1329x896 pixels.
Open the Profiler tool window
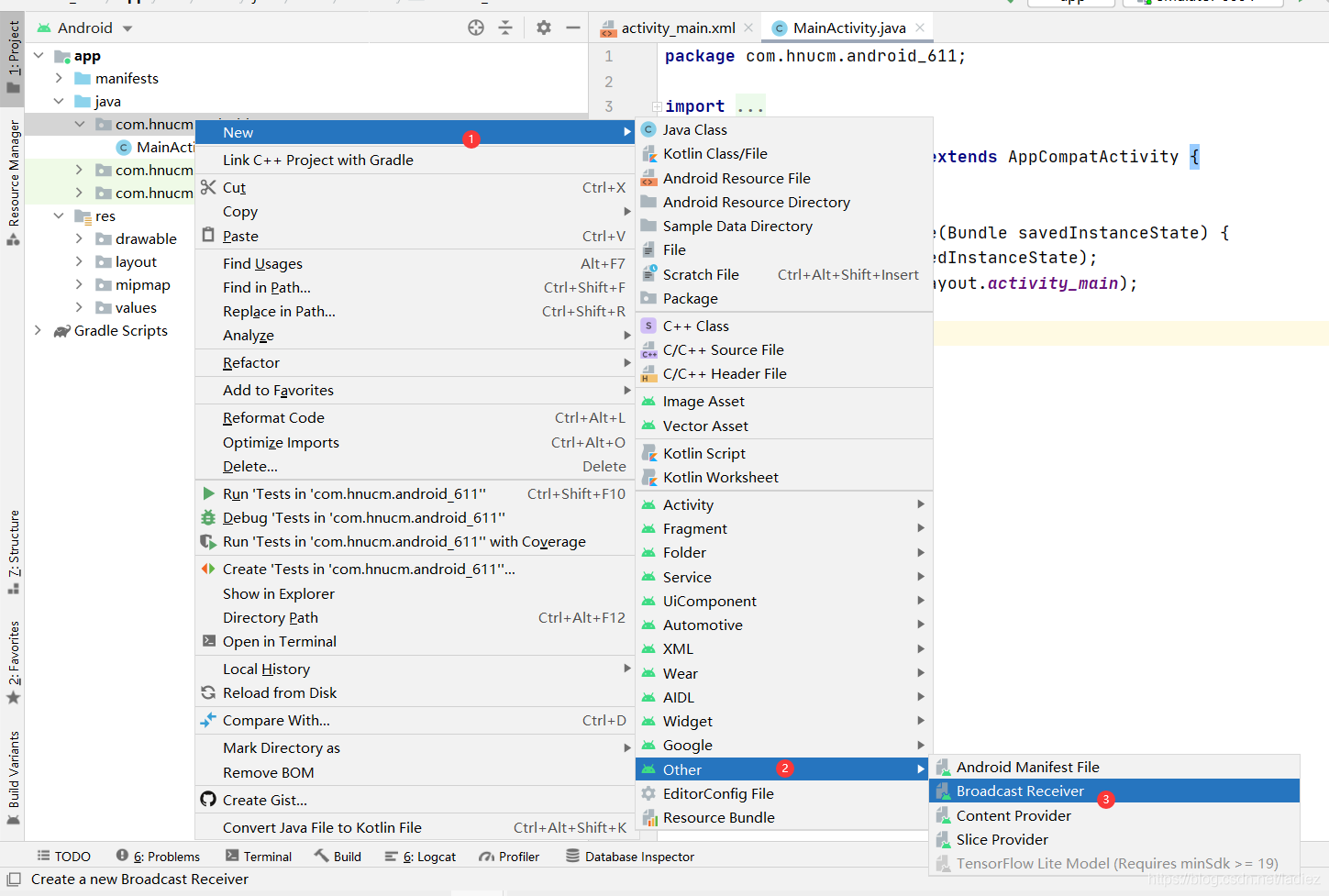pos(509,857)
